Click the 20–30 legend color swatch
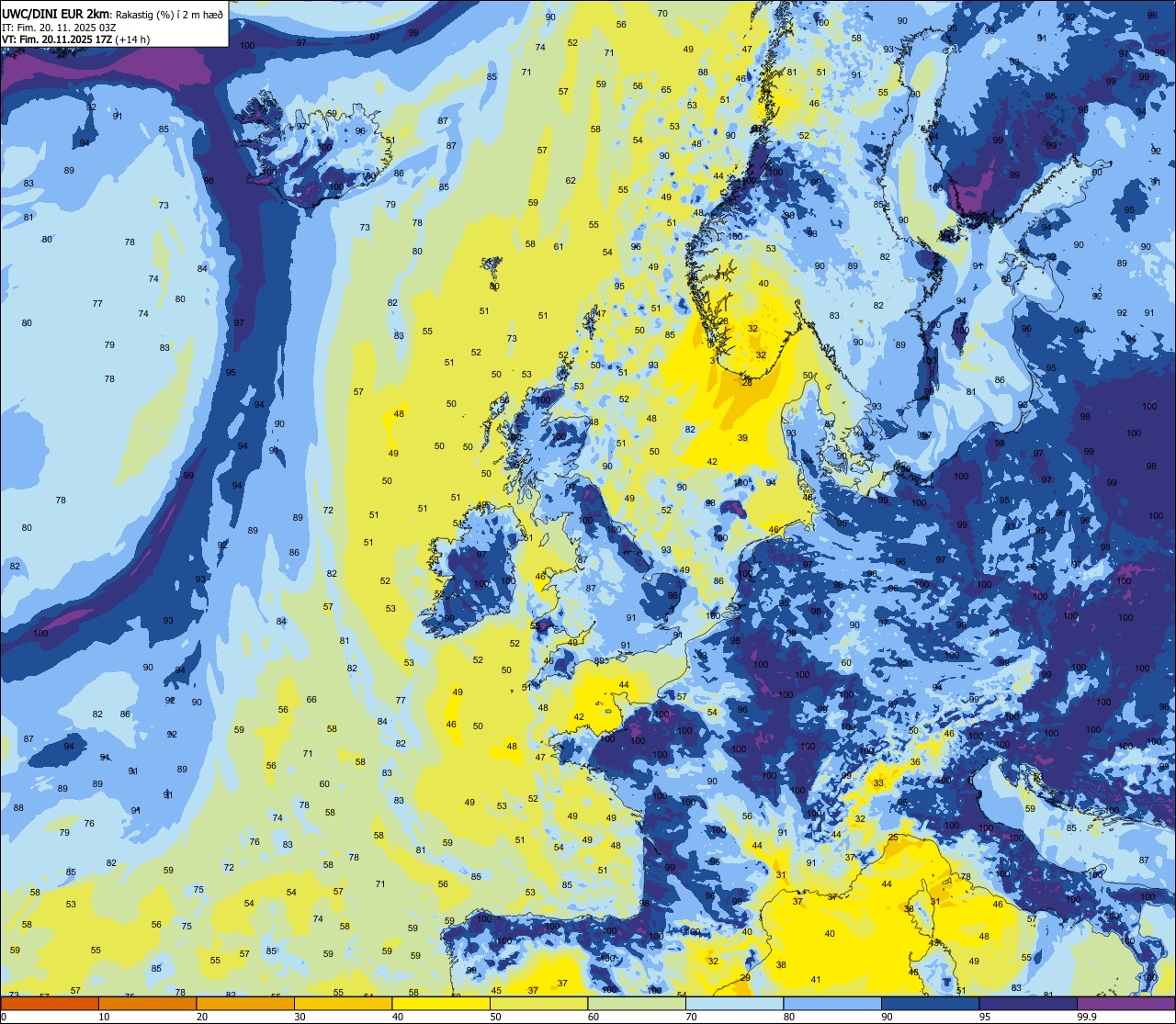 pos(245,1004)
